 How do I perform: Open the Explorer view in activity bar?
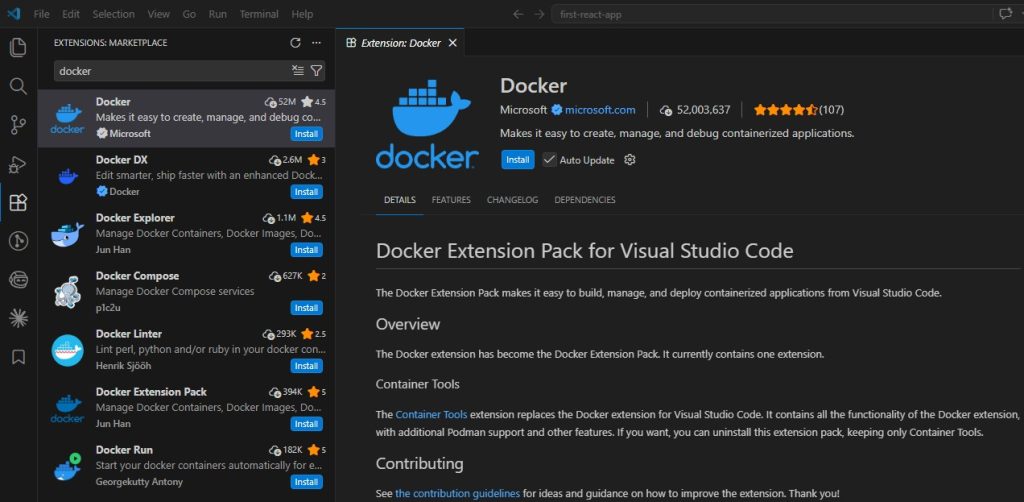click(18, 47)
